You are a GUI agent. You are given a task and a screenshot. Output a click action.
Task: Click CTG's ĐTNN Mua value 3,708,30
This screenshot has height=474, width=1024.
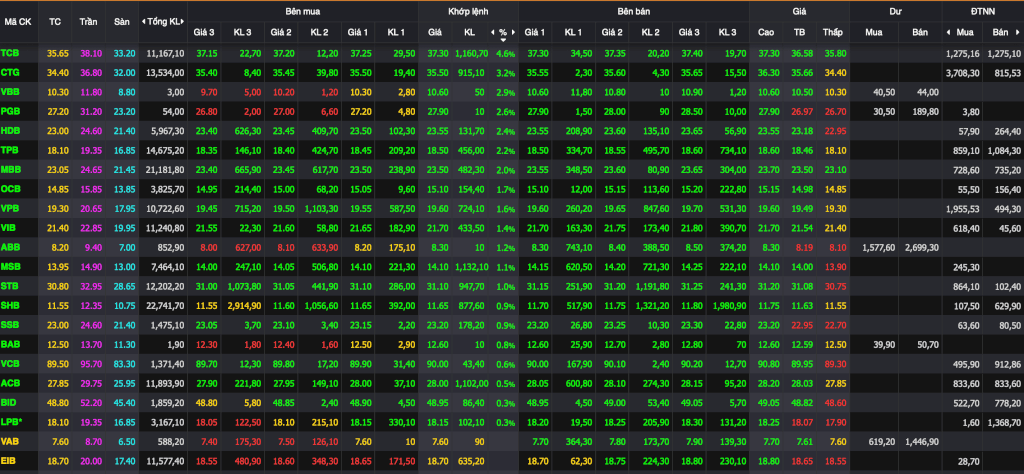click(x=963, y=72)
